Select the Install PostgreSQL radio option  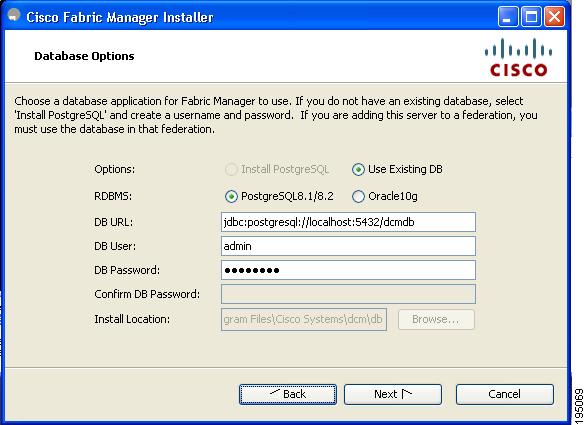(x=231, y=170)
